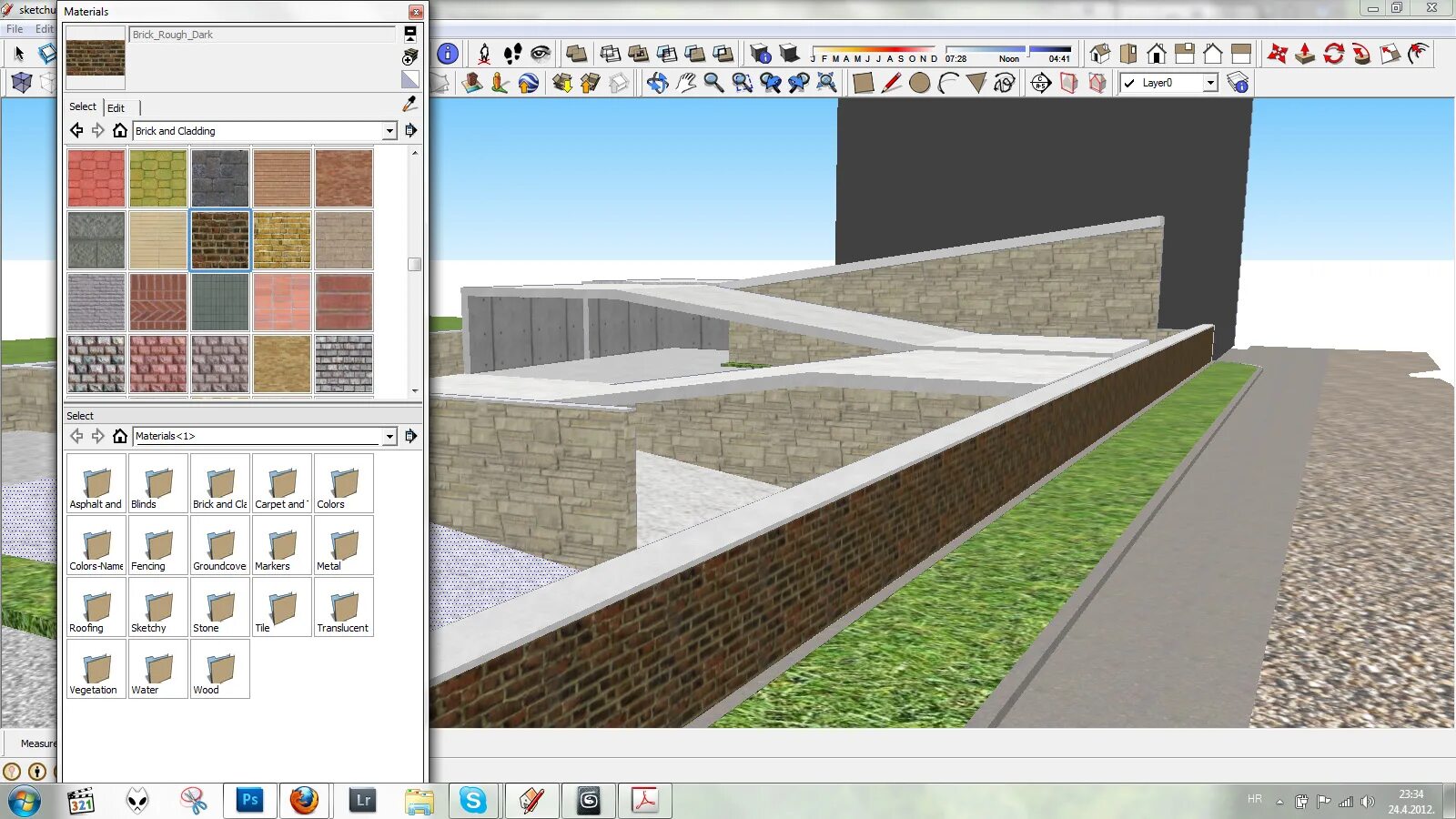The image size is (1456, 819).
Task: Open the Wood materials folder
Action: pos(219,669)
